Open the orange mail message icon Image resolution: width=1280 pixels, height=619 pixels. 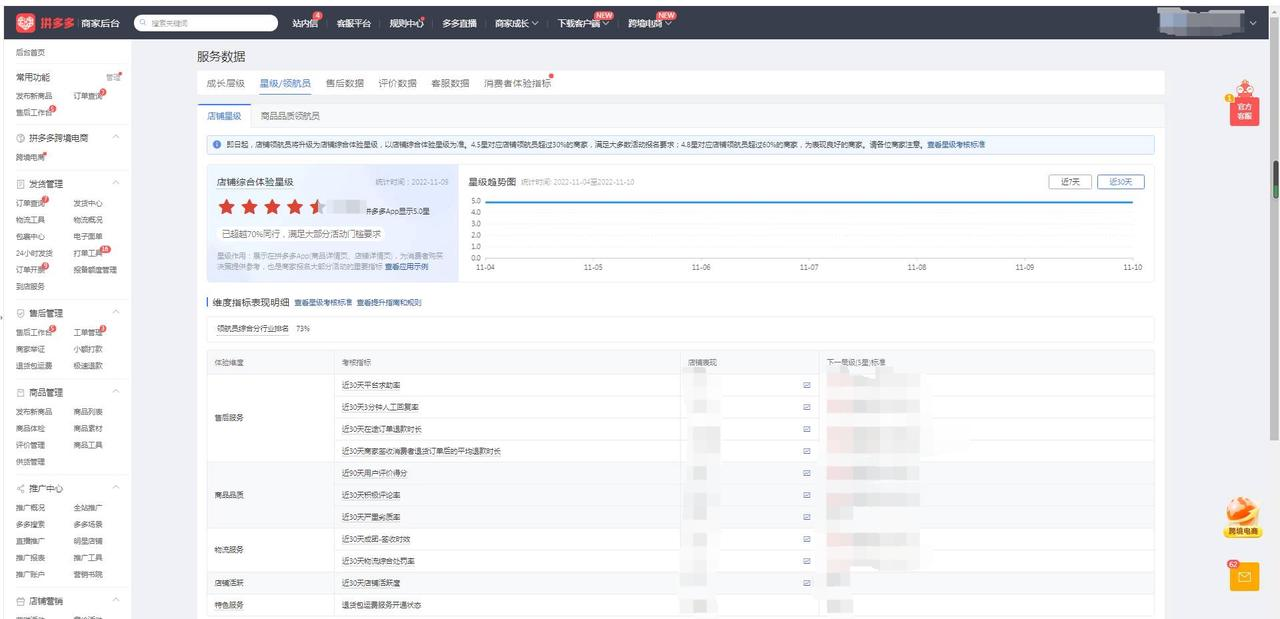point(1243,577)
